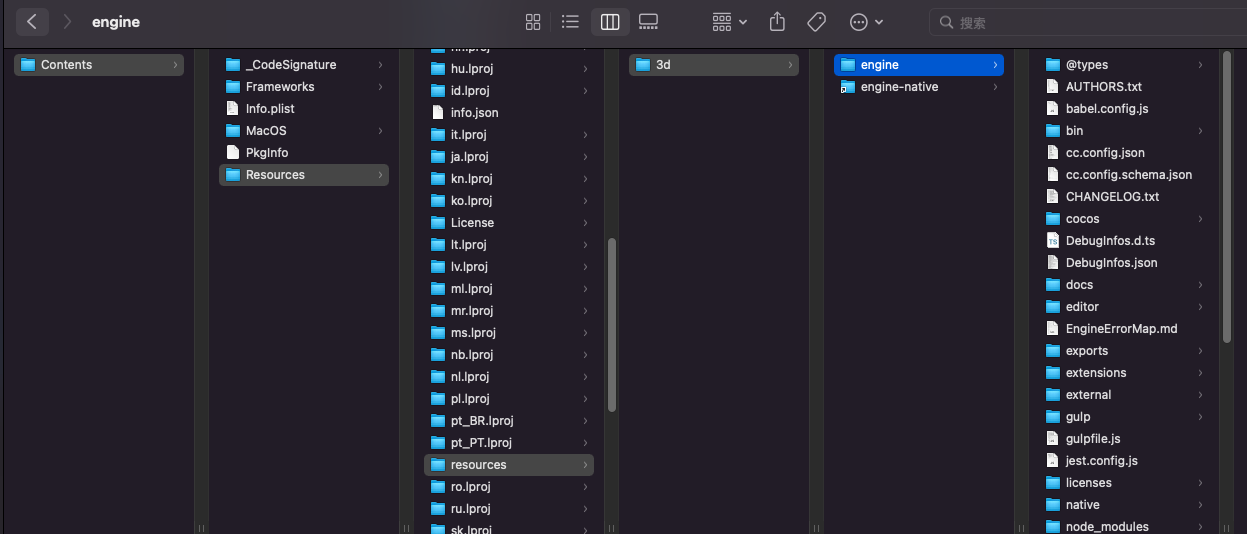Go back with the left arrow button
This screenshot has width=1247, height=534.
tap(32, 21)
